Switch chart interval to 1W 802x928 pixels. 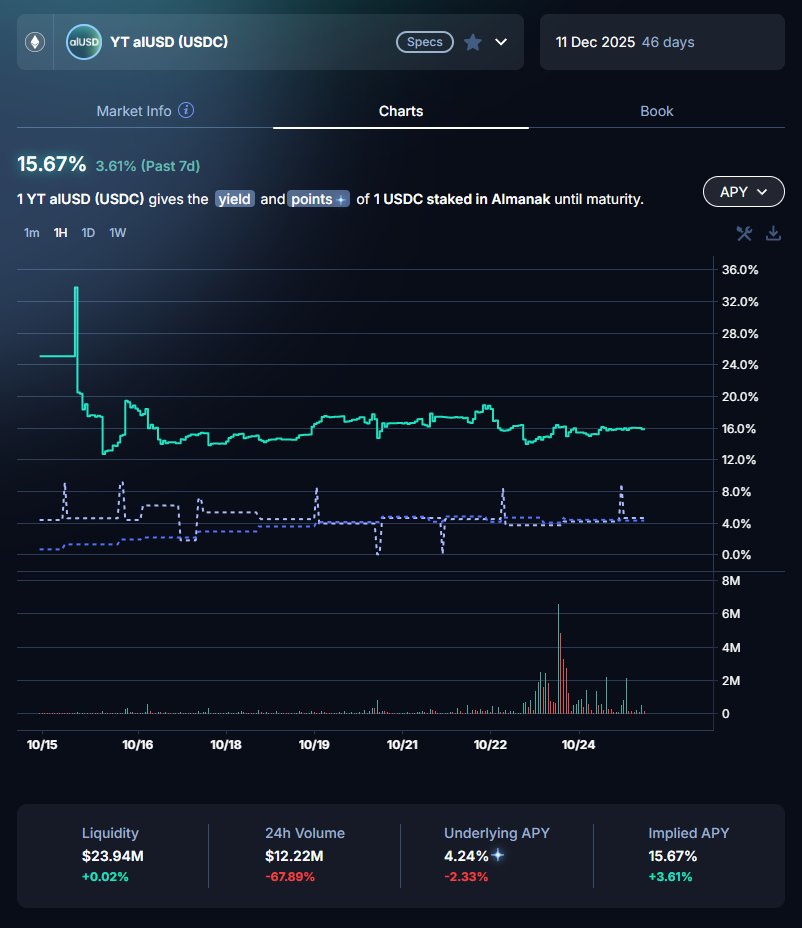coord(117,233)
